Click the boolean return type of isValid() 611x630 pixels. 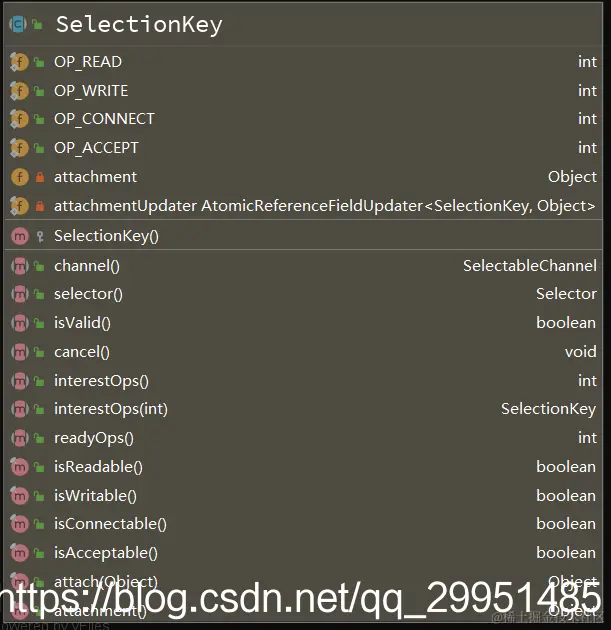click(x=566, y=323)
